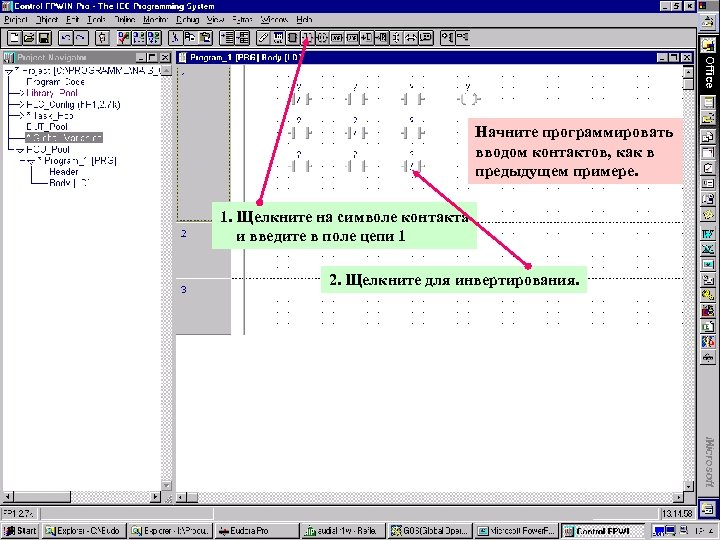Click navigator vertical scrollbar down arrow

(x=167, y=485)
